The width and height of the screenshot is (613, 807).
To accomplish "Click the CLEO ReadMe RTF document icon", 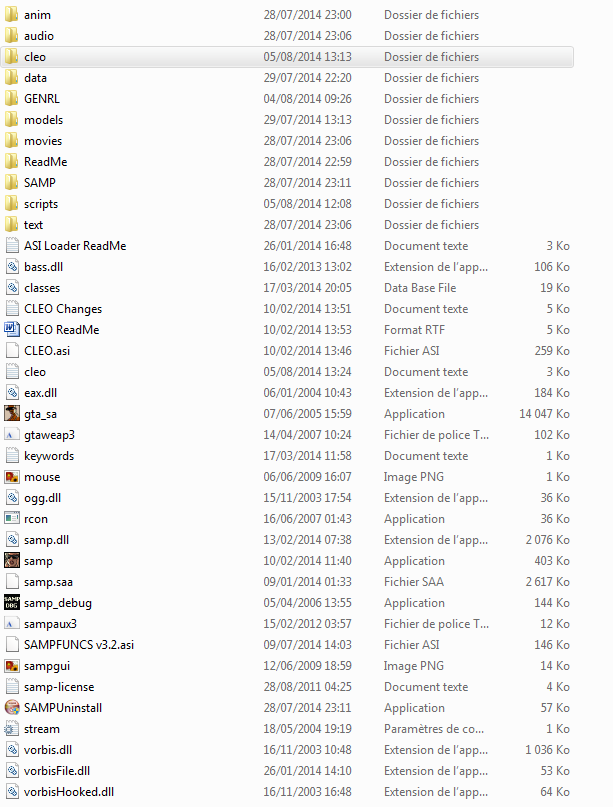I will click(12, 329).
